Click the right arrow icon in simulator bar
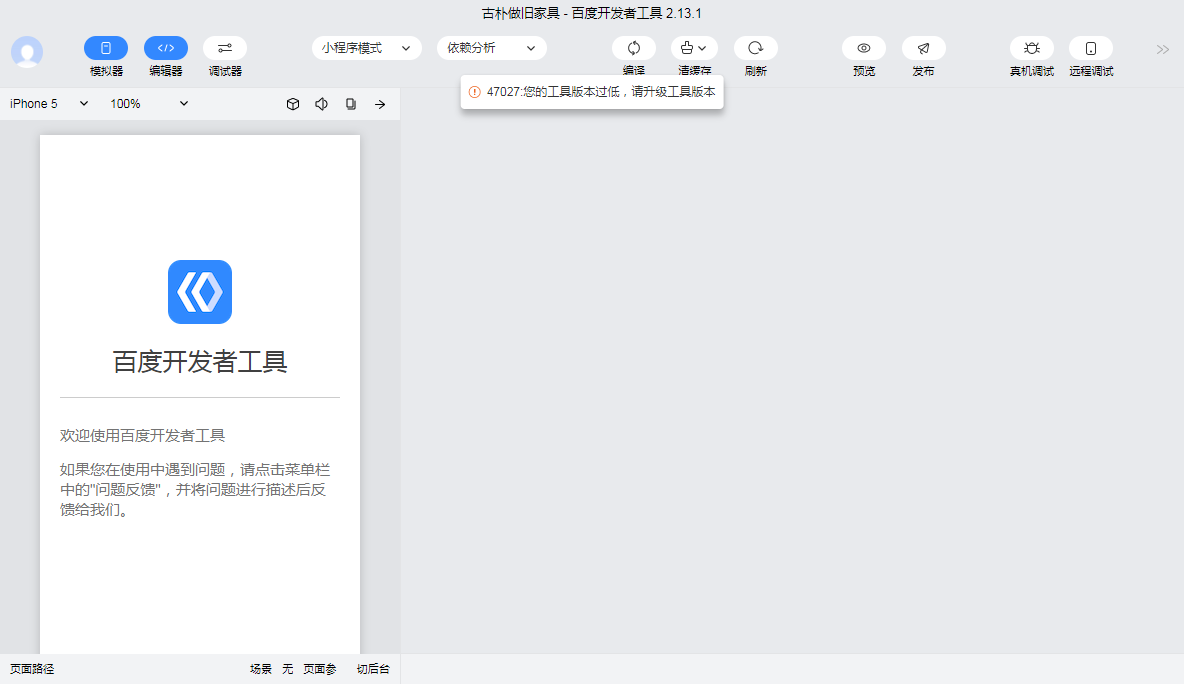The width and height of the screenshot is (1184, 684). 380,104
